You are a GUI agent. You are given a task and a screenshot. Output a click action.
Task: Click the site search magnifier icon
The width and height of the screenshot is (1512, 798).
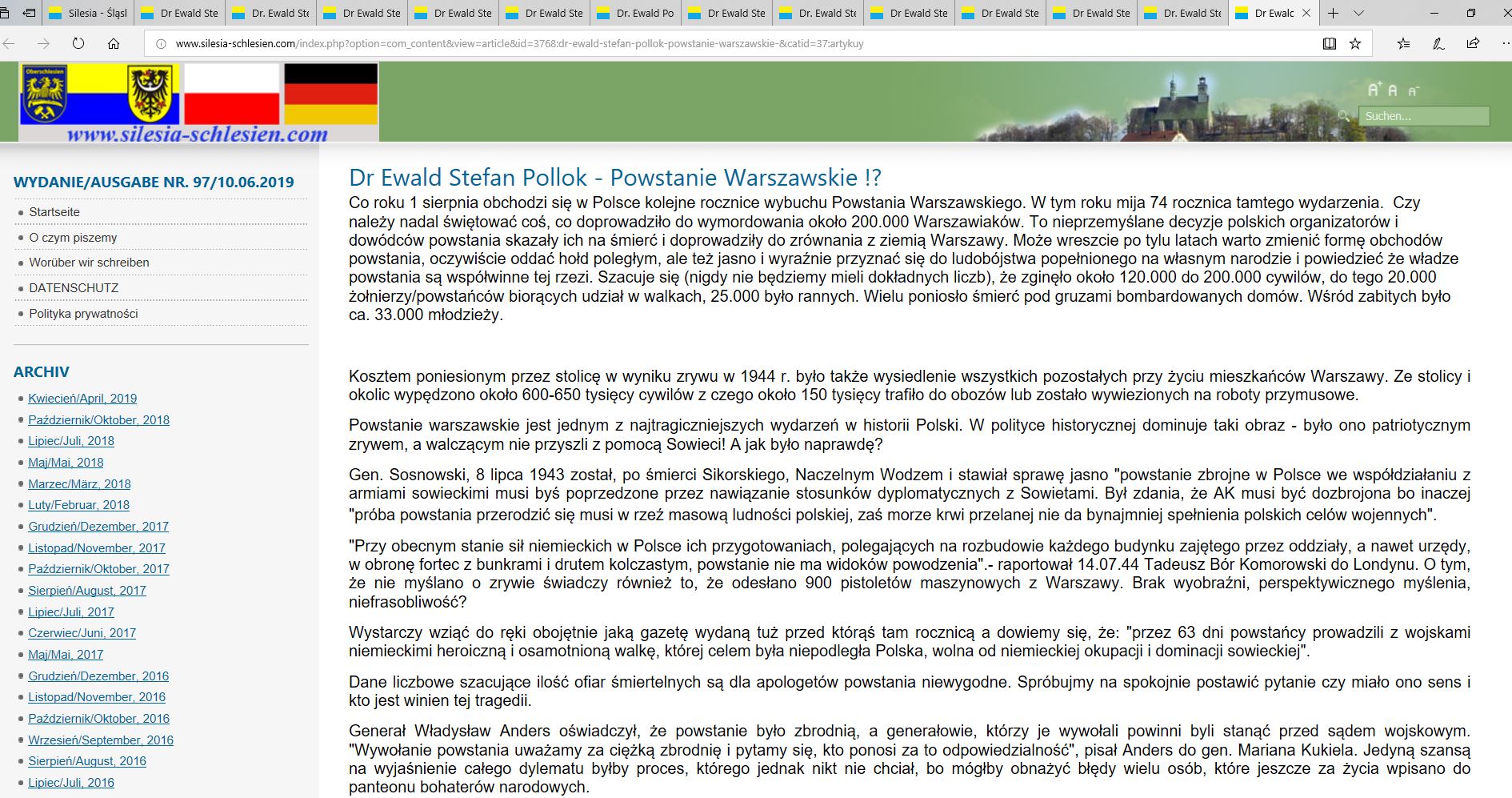pos(1344,116)
